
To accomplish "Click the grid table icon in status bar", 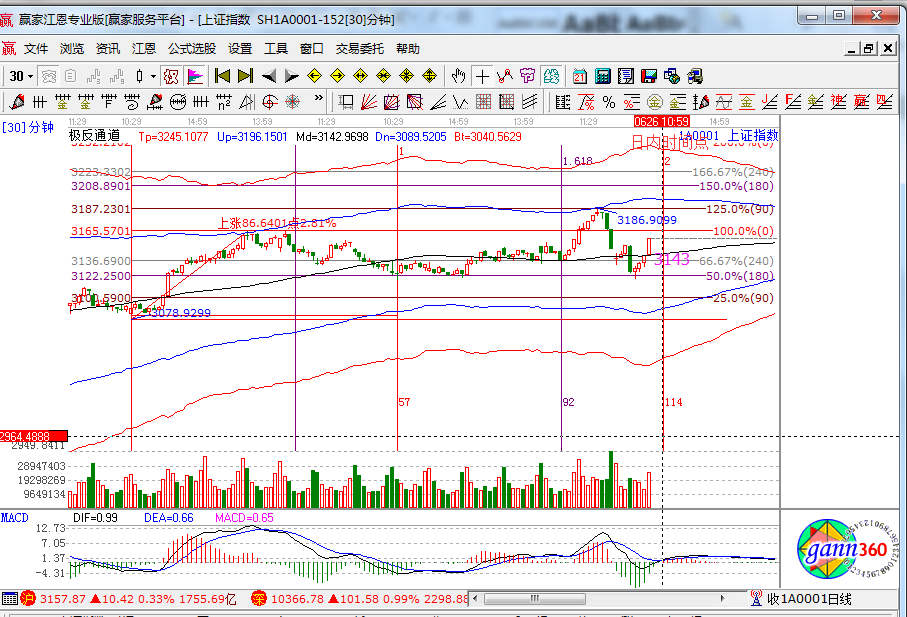I will pos(10,599).
